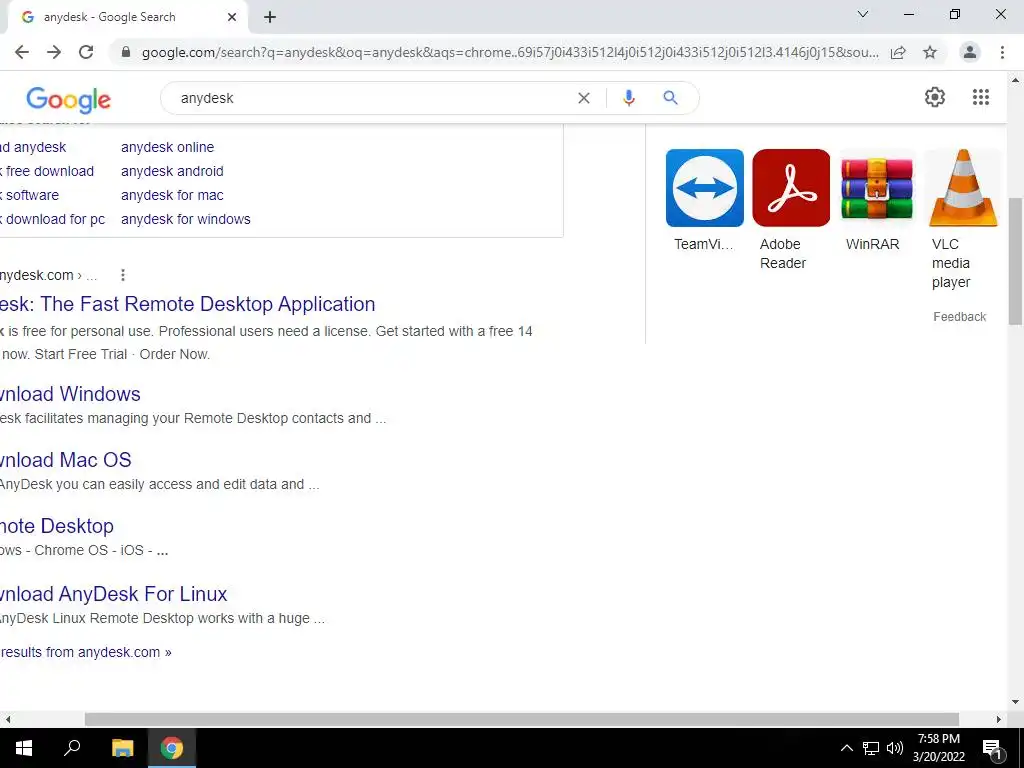Open the anydesk.com result options menu

tap(123, 275)
